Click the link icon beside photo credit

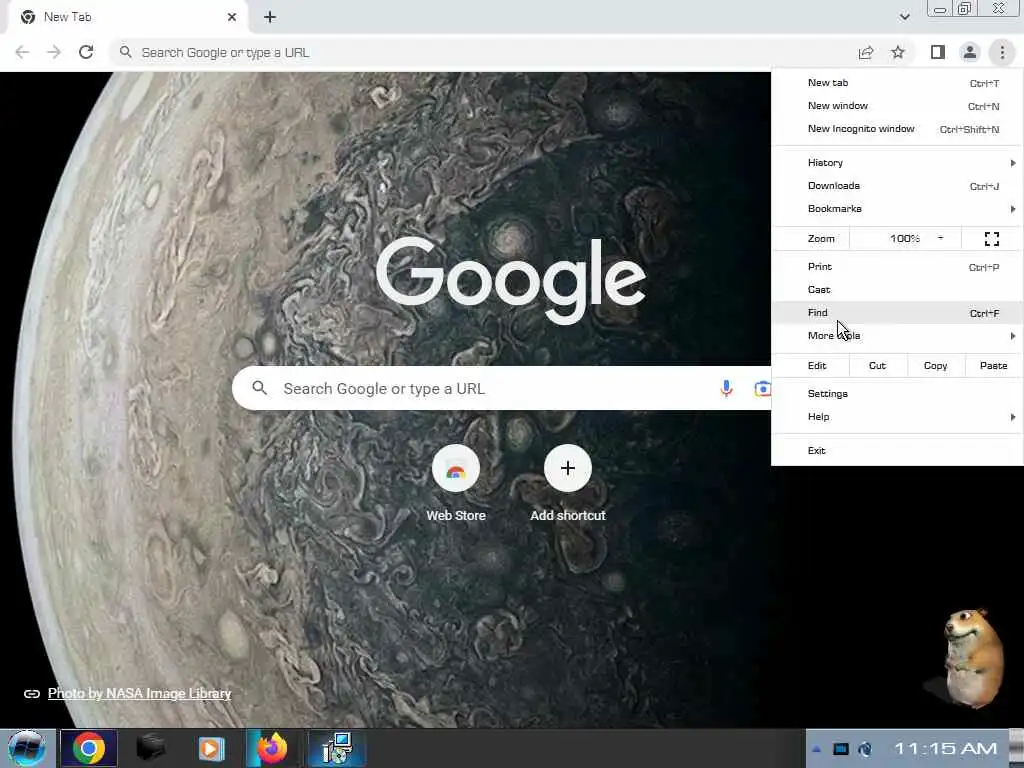tap(31, 694)
